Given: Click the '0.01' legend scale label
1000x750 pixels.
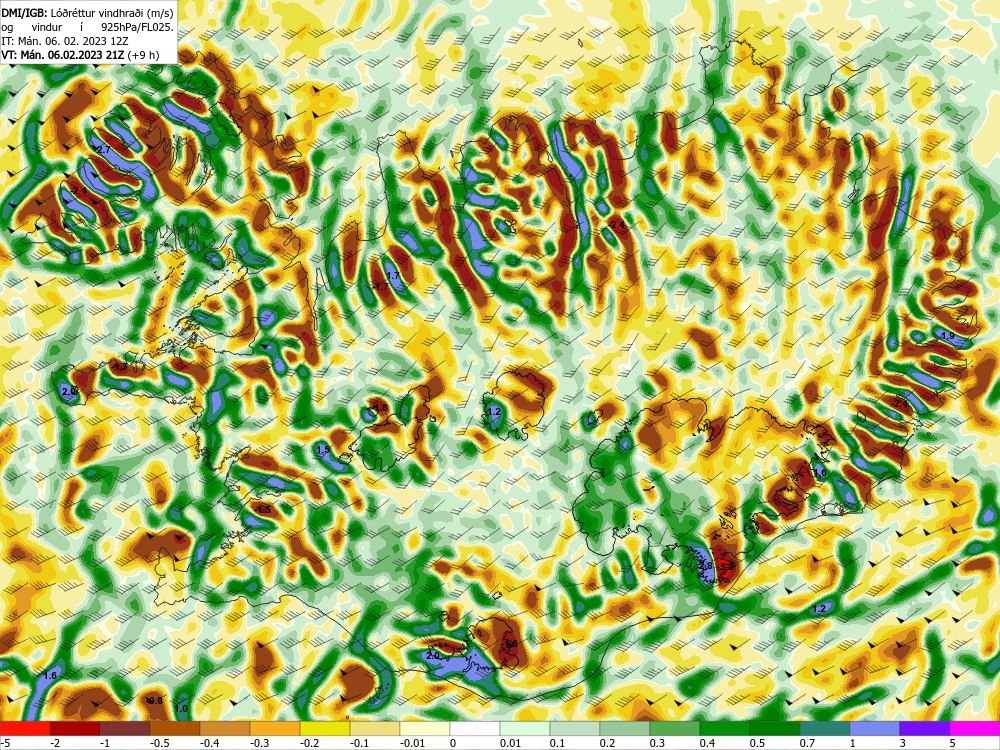Looking at the screenshot, I should (510, 742).
